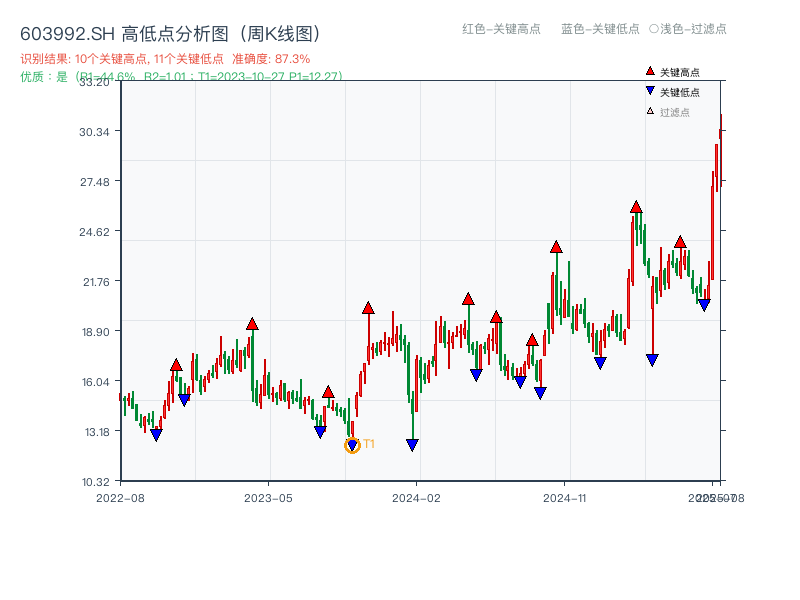Image resolution: width=800 pixels, height=600 pixels.
Task: Click the x-axis date label 2024-11
Action: click(564, 498)
